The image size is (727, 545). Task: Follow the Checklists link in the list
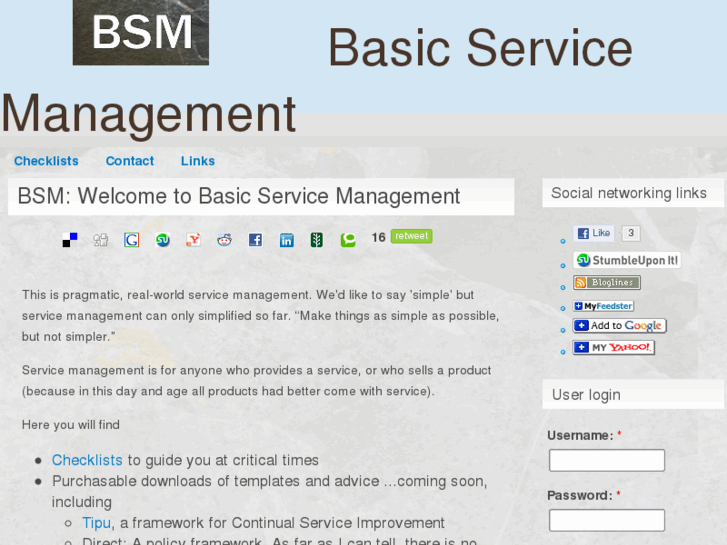pos(87,460)
